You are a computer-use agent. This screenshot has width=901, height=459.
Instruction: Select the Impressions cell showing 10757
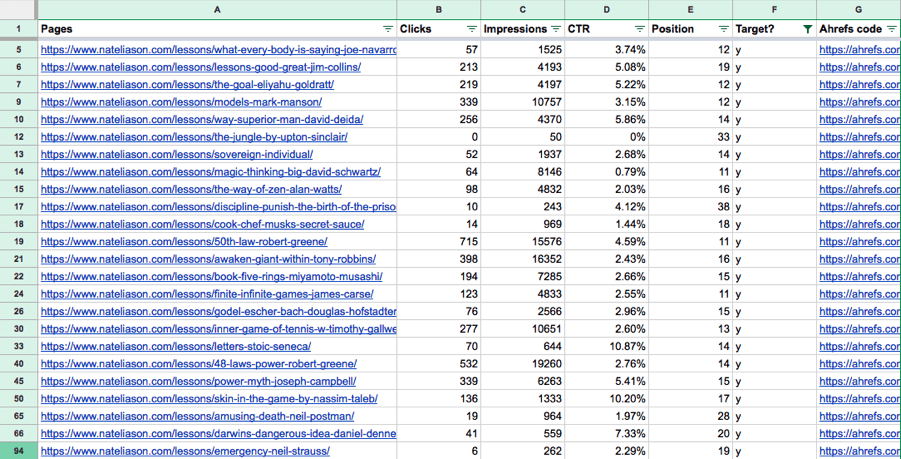(522, 102)
